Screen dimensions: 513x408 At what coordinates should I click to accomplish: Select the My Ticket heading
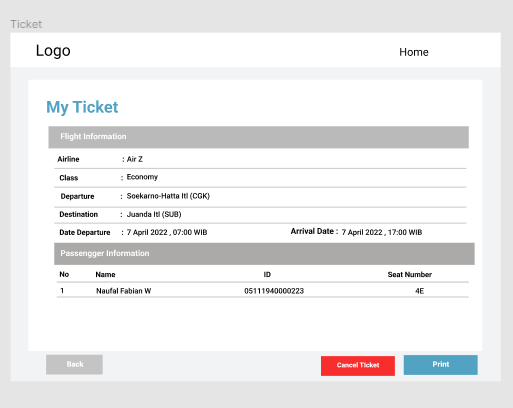tap(82, 107)
